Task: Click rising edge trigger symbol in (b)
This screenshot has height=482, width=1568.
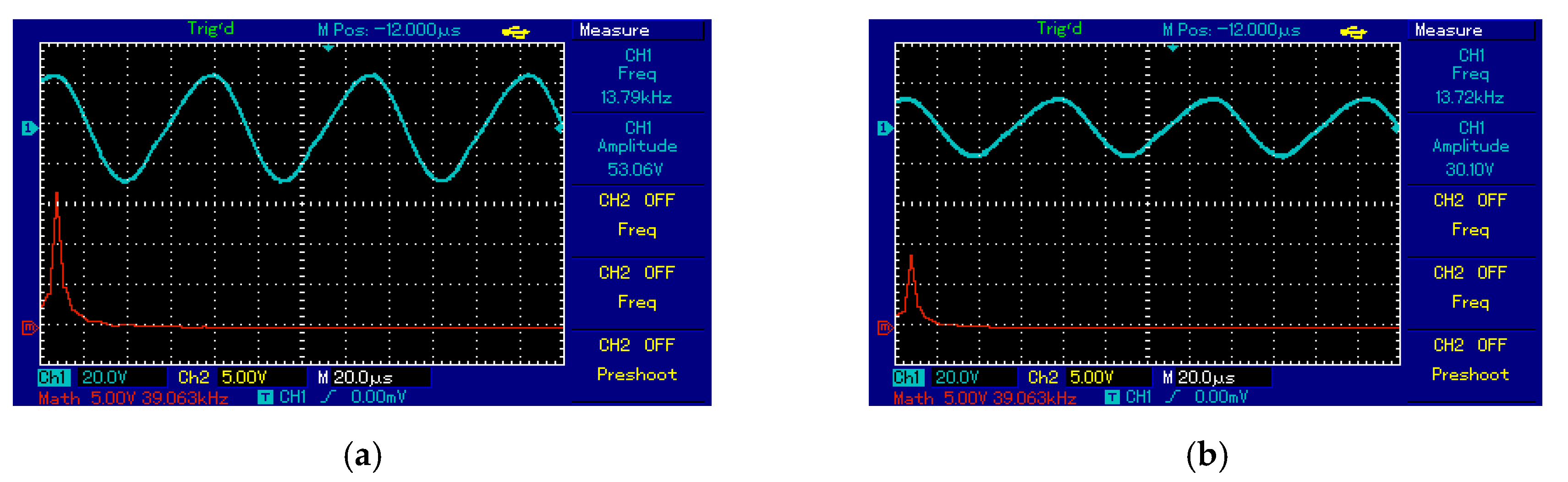Action: [x=1173, y=397]
